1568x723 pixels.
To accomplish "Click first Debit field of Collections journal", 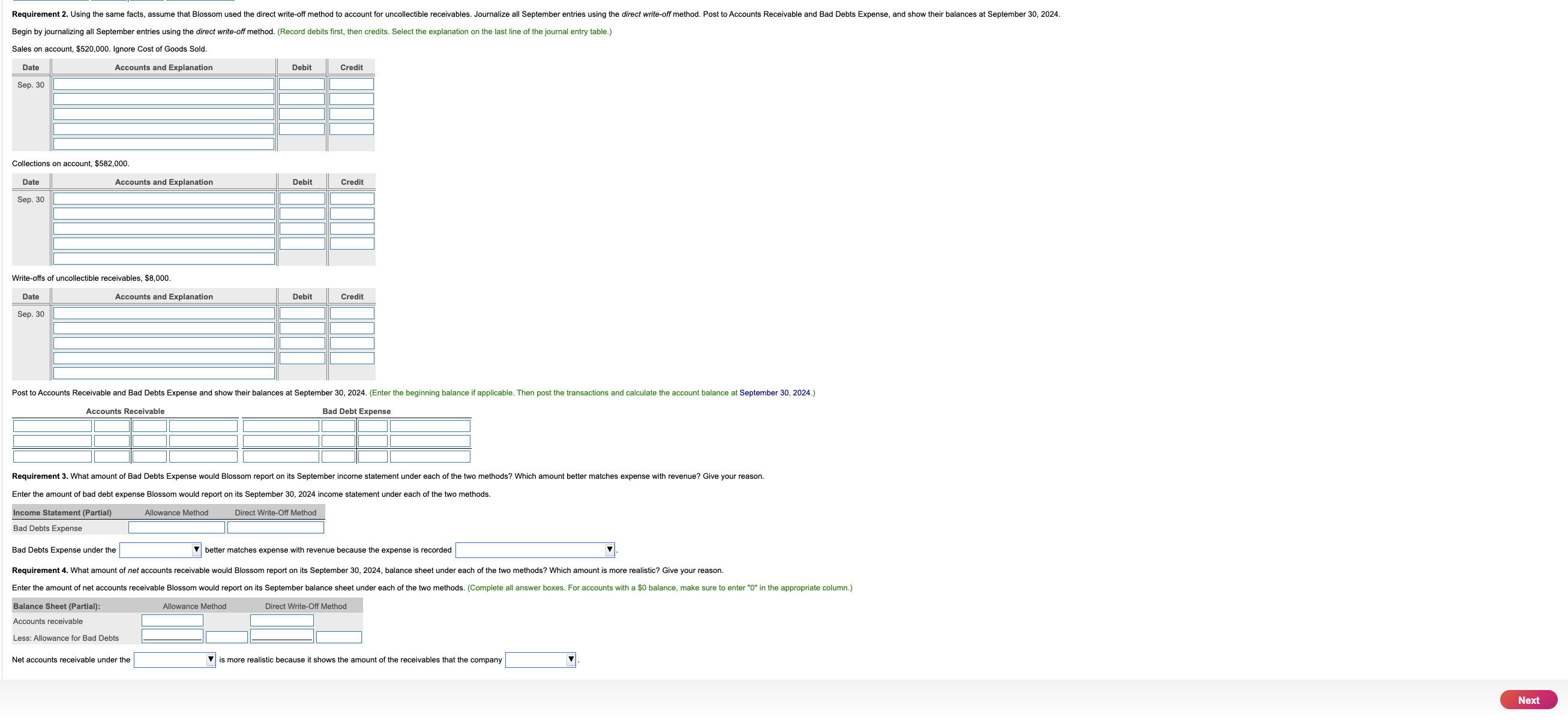I will tap(302, 199).
